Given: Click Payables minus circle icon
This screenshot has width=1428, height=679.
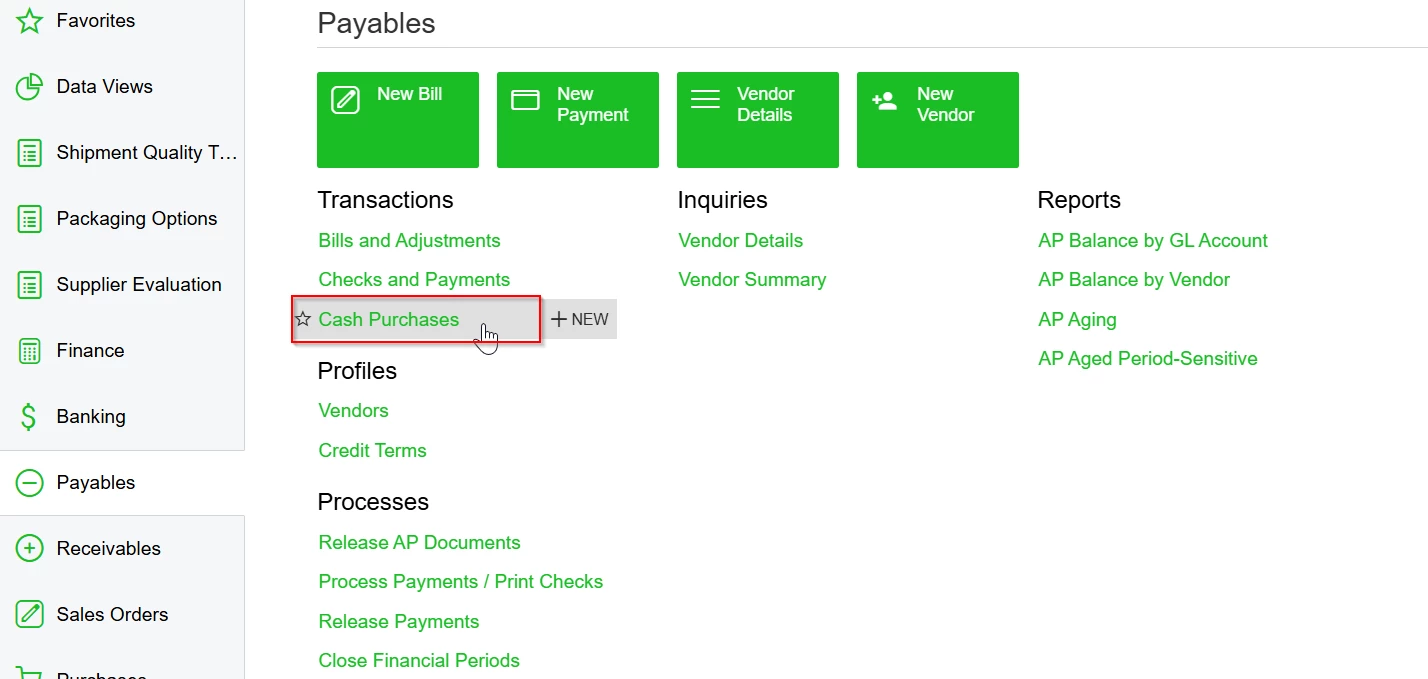Looking at the screenshot, I should point(30,483).
